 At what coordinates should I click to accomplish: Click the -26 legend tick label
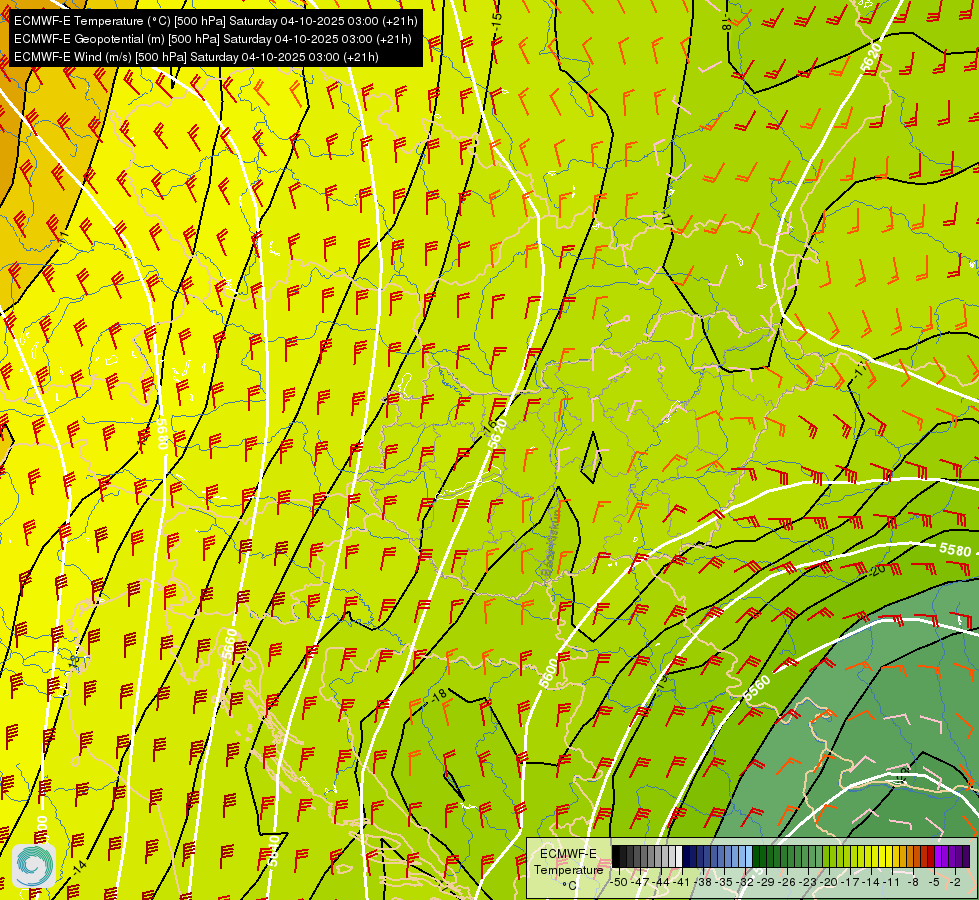point(787,882)
